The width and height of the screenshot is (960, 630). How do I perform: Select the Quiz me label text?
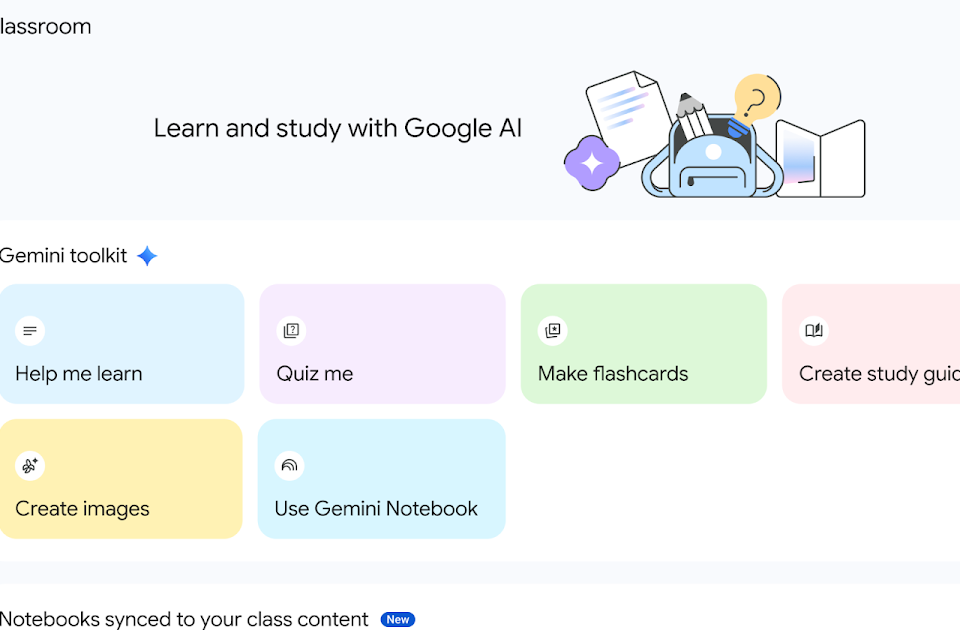tap(315, 373)
